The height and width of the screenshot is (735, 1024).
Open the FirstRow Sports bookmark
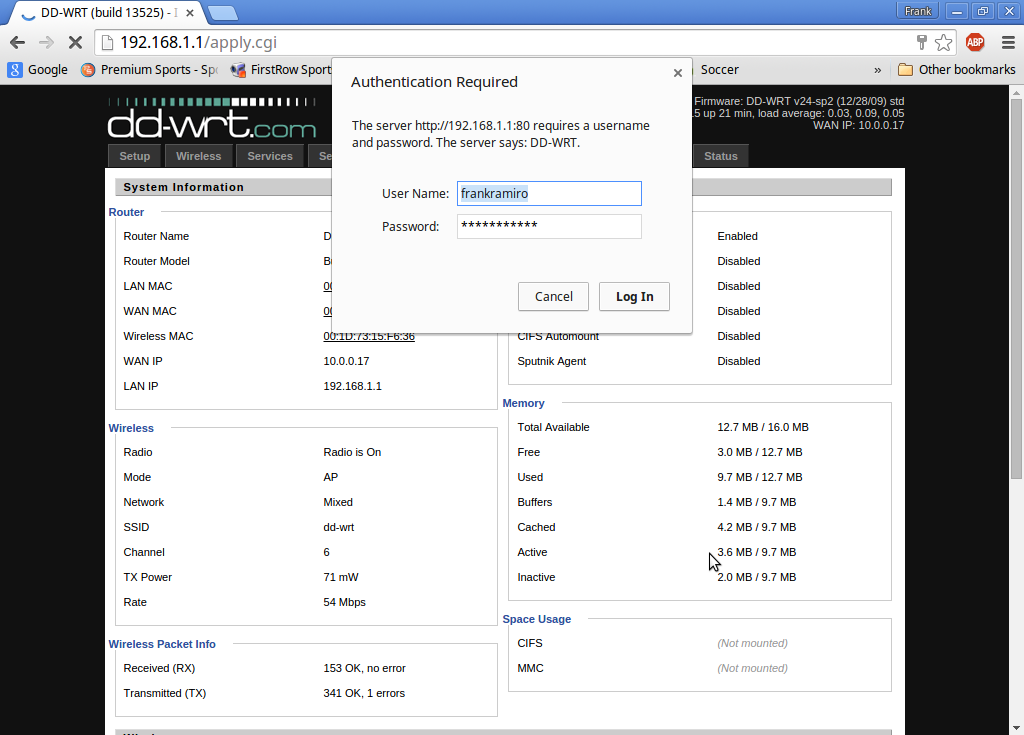click(x=281, y=69)
